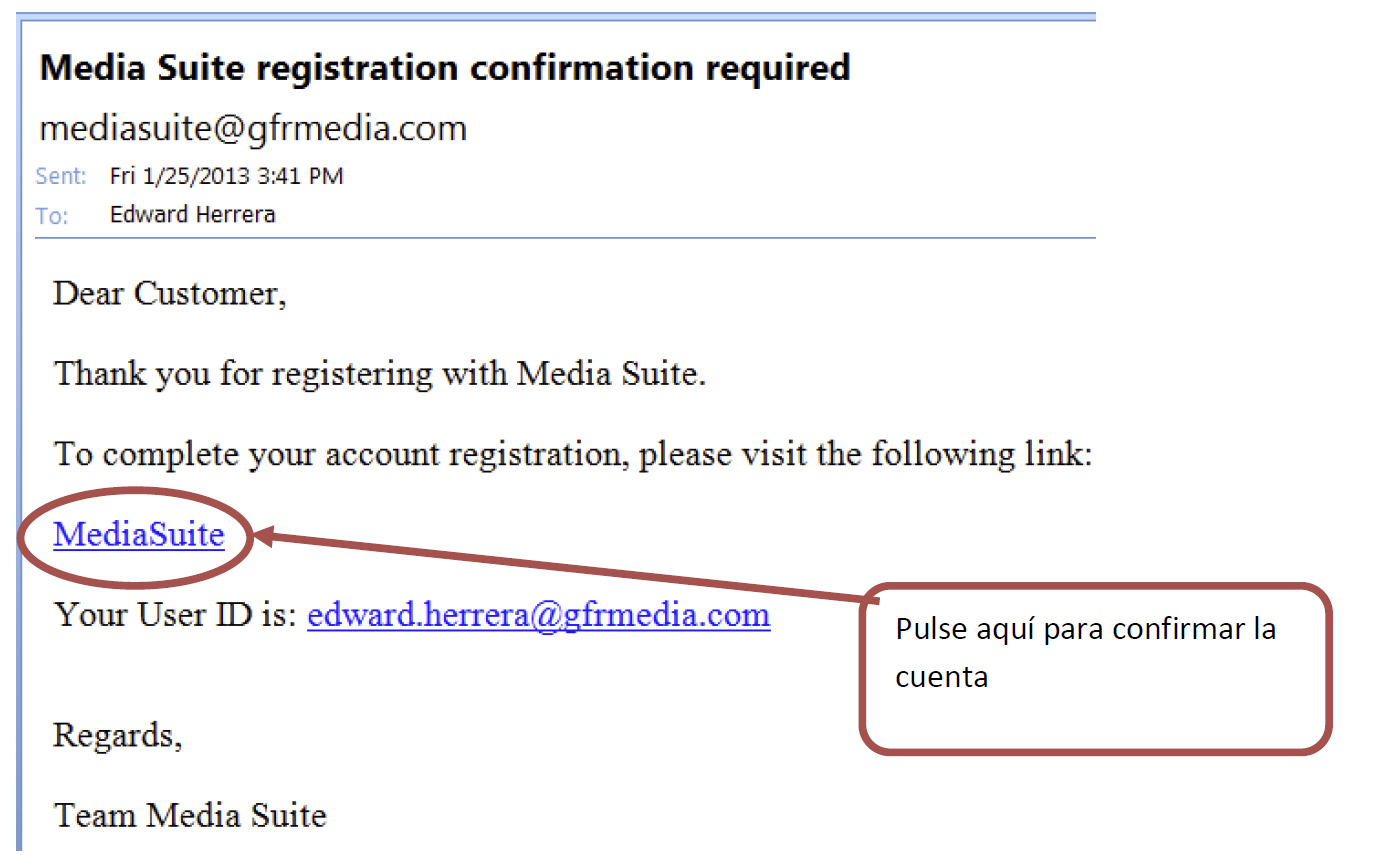The width and height of the screenshot is (1386, 855).
Task: Click the horizontal divider under the To field
Action: (x=565, y=238)
